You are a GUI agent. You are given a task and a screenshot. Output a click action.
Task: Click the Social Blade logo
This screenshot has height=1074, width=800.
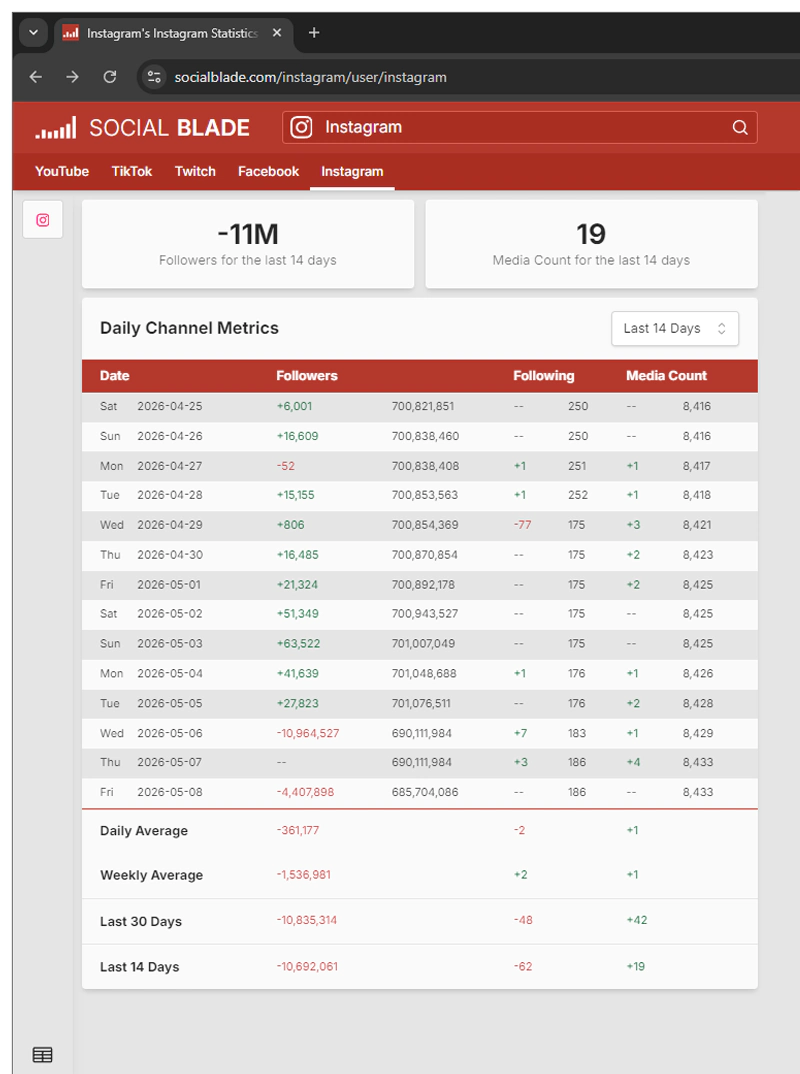(x=142, y=127)
